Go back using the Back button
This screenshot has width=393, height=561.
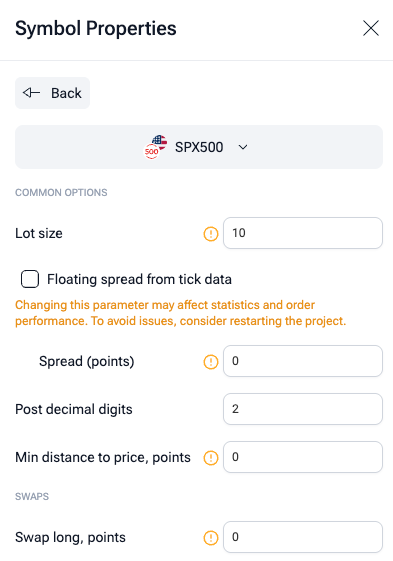tap(52, 93)
